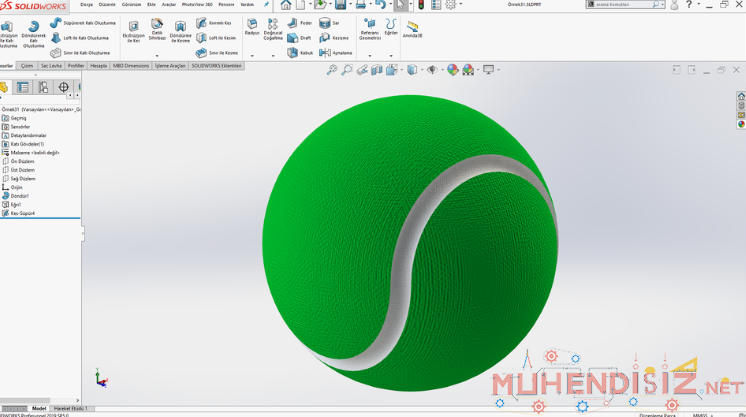Viewport: 746px width, 417px height.
Task: Open the Anında3D tool
Action: point(412,28)
